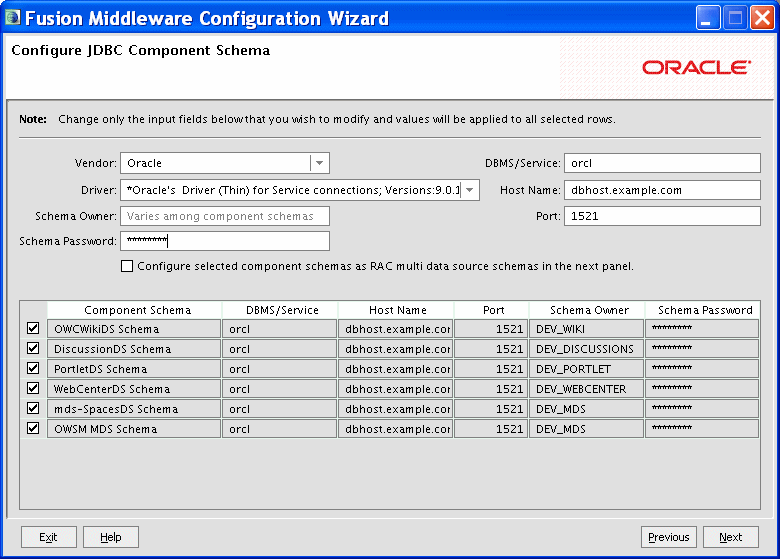
Task: Click the DEV_DISCUSSIONS schema owner cell
Action: coord(586,349)
